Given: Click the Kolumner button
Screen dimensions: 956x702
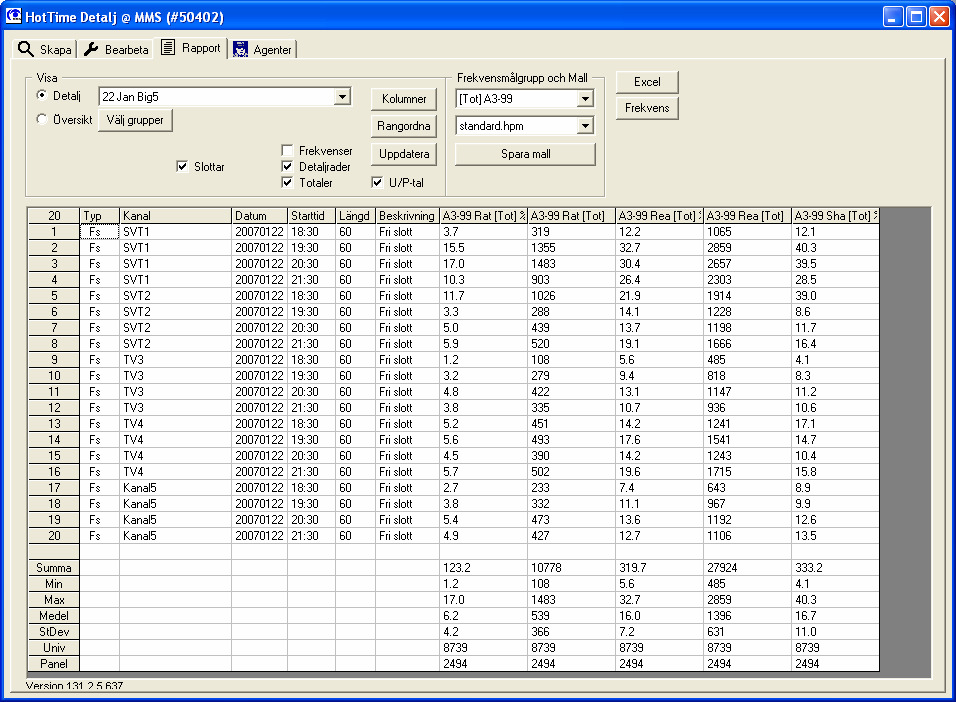Looking at the screenshot, I should coord(404,99).
